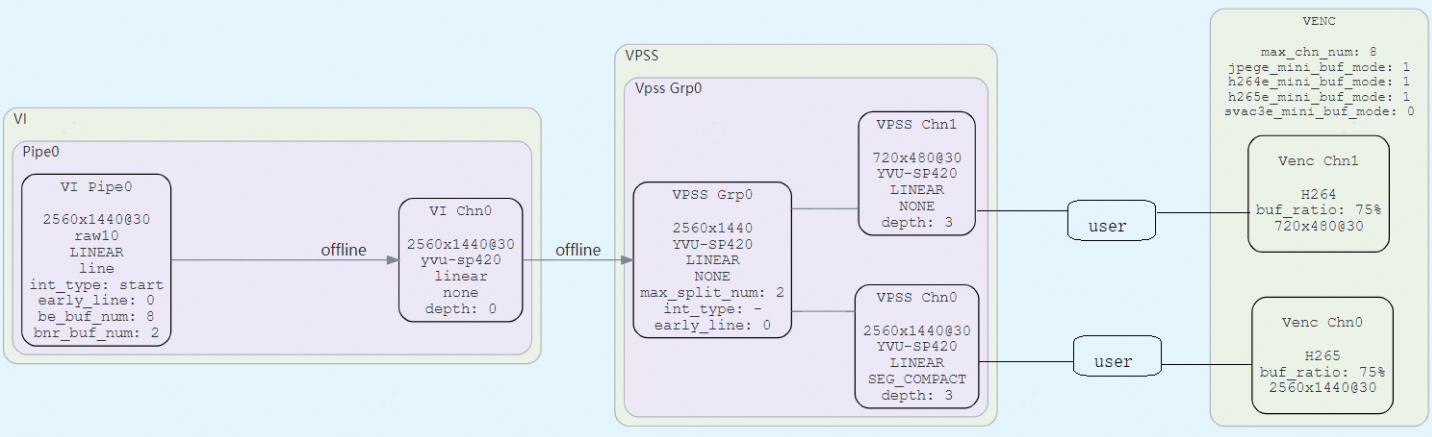The width and height of the screenshot is (1432, 437).
Task: Click early_line: 0 in VPSS Grp0
Action: (x=712, y=324)
